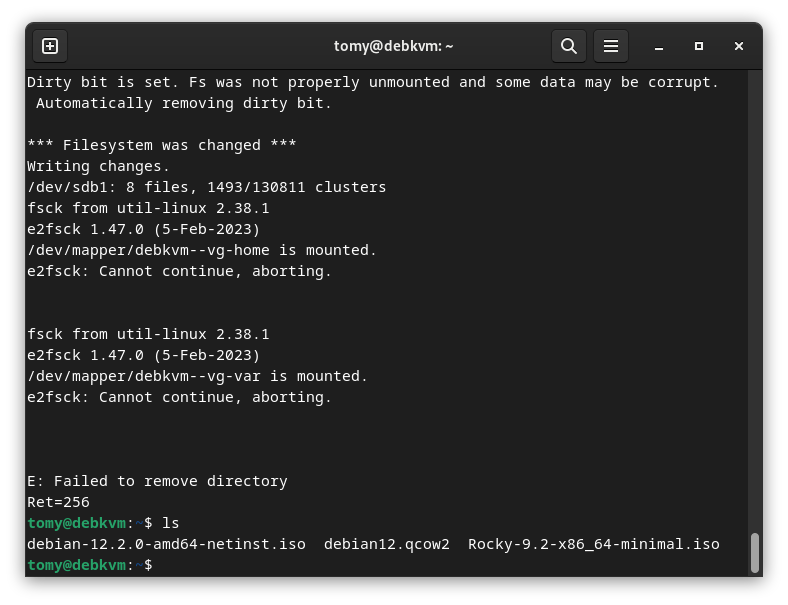This screenshot has height=605, width=788.
Task: Click the Ret=256 output line
Action: coord(58,502)
